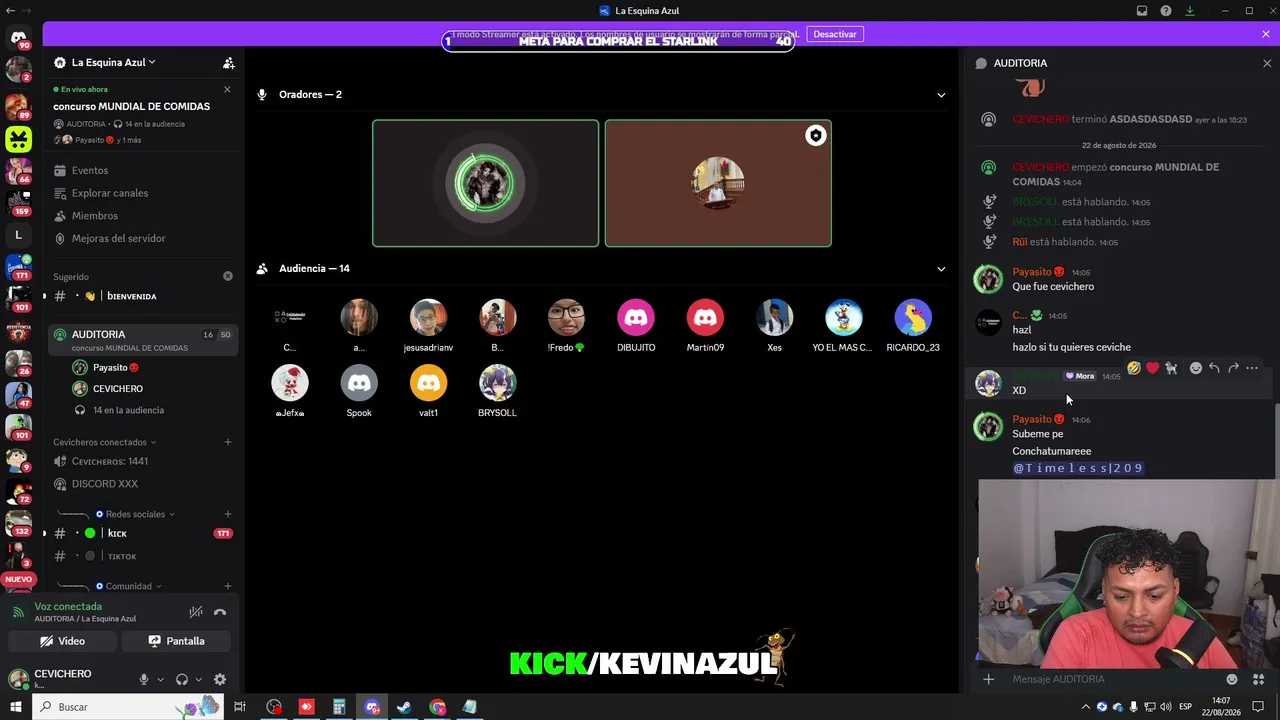Add channel to Cevicheros conectados category
This screenshot has width=1280, height=720.
pos(228,442)
